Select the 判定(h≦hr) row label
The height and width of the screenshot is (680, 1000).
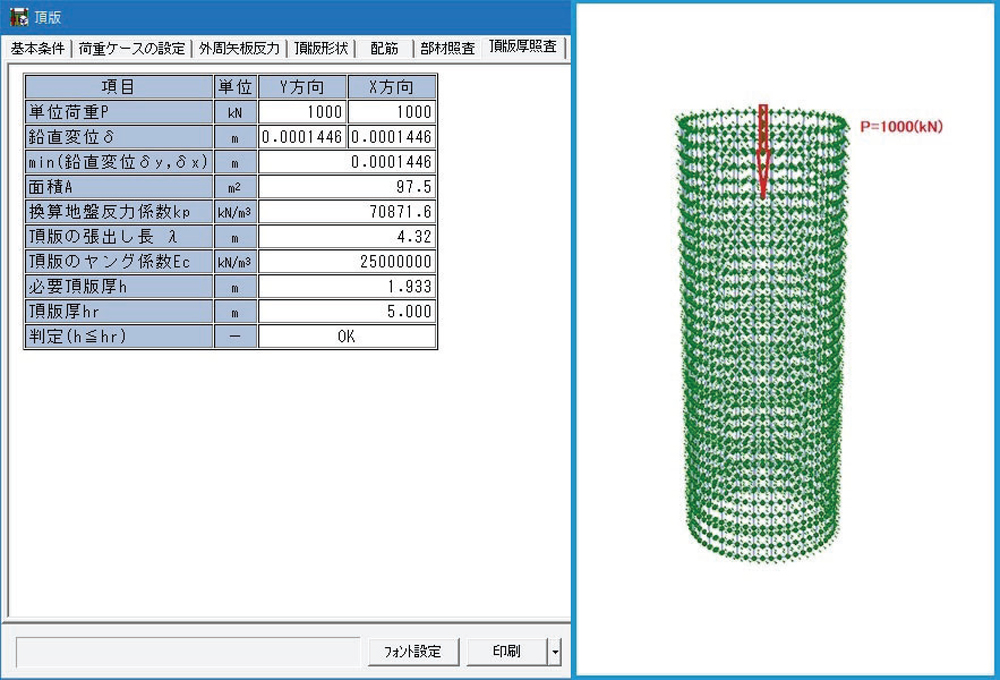(x=118, y=336)
